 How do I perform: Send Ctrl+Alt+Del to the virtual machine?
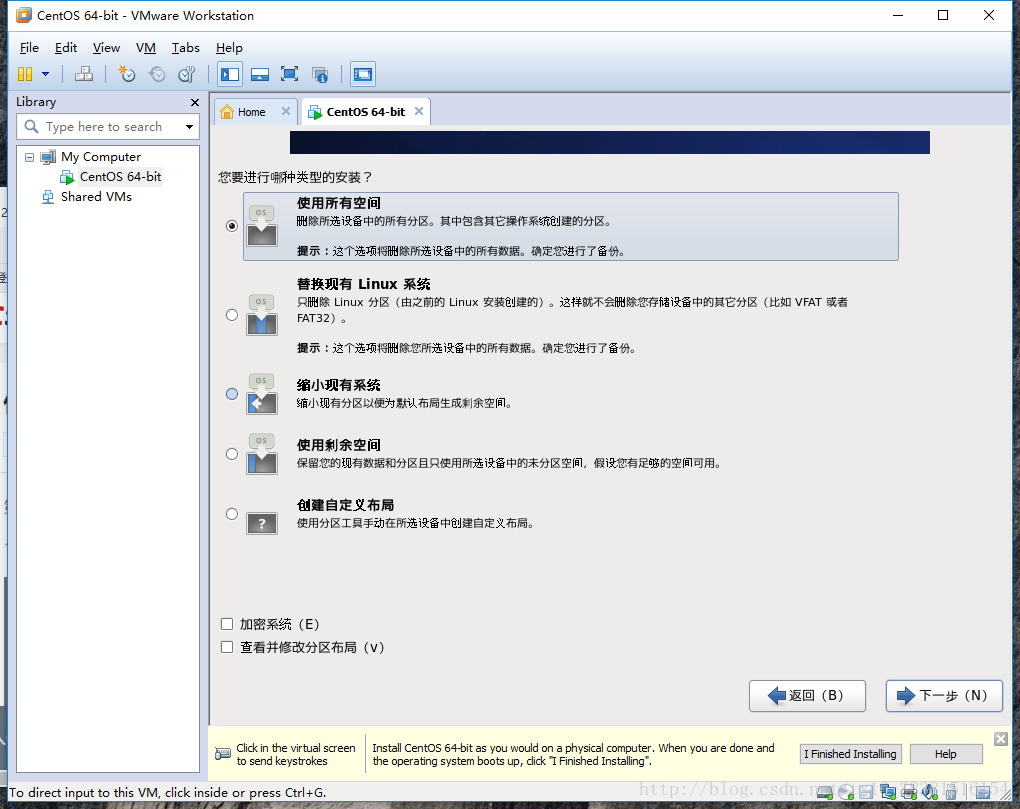pyautogui.click(x=83, y=74)
